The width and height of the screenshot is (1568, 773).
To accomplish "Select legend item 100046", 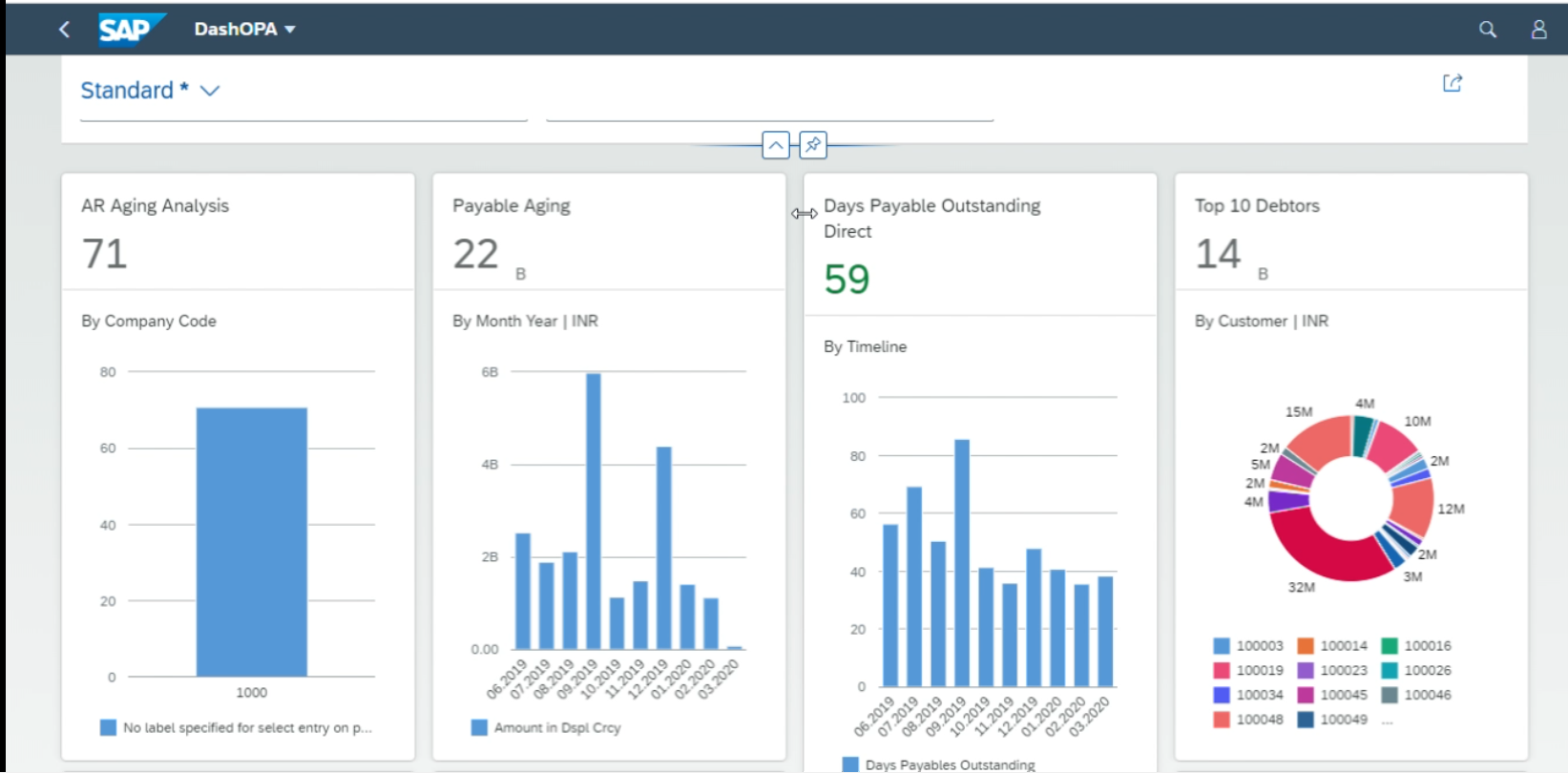I will coord(1416,696).
